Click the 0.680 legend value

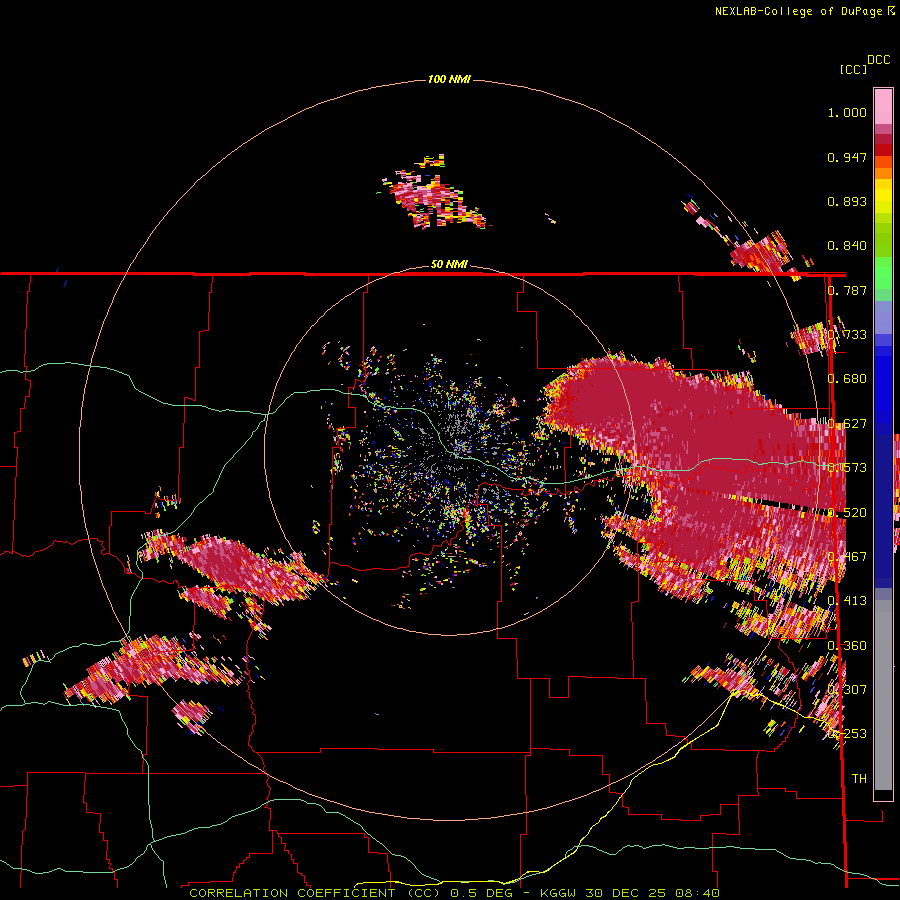pos(847,379)
